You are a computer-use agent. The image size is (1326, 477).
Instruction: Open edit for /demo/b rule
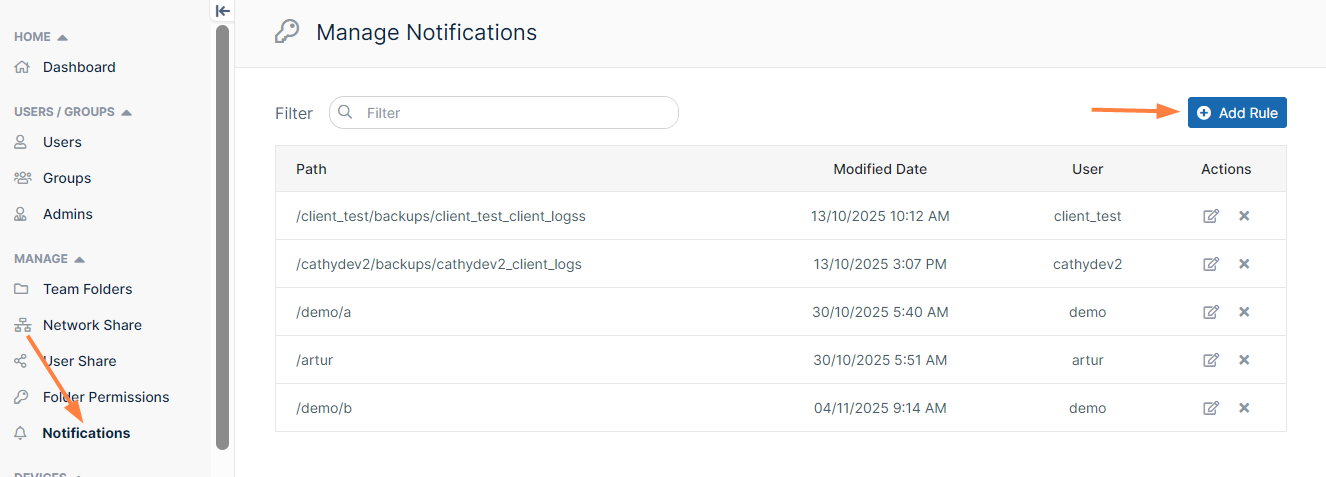coord(1211,408)
